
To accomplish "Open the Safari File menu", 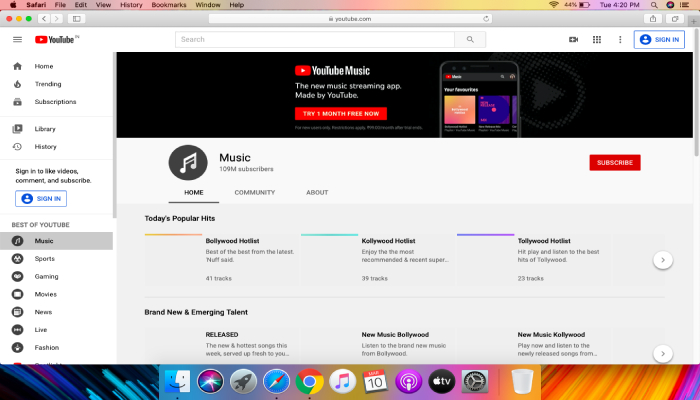I will click(60, 5).
